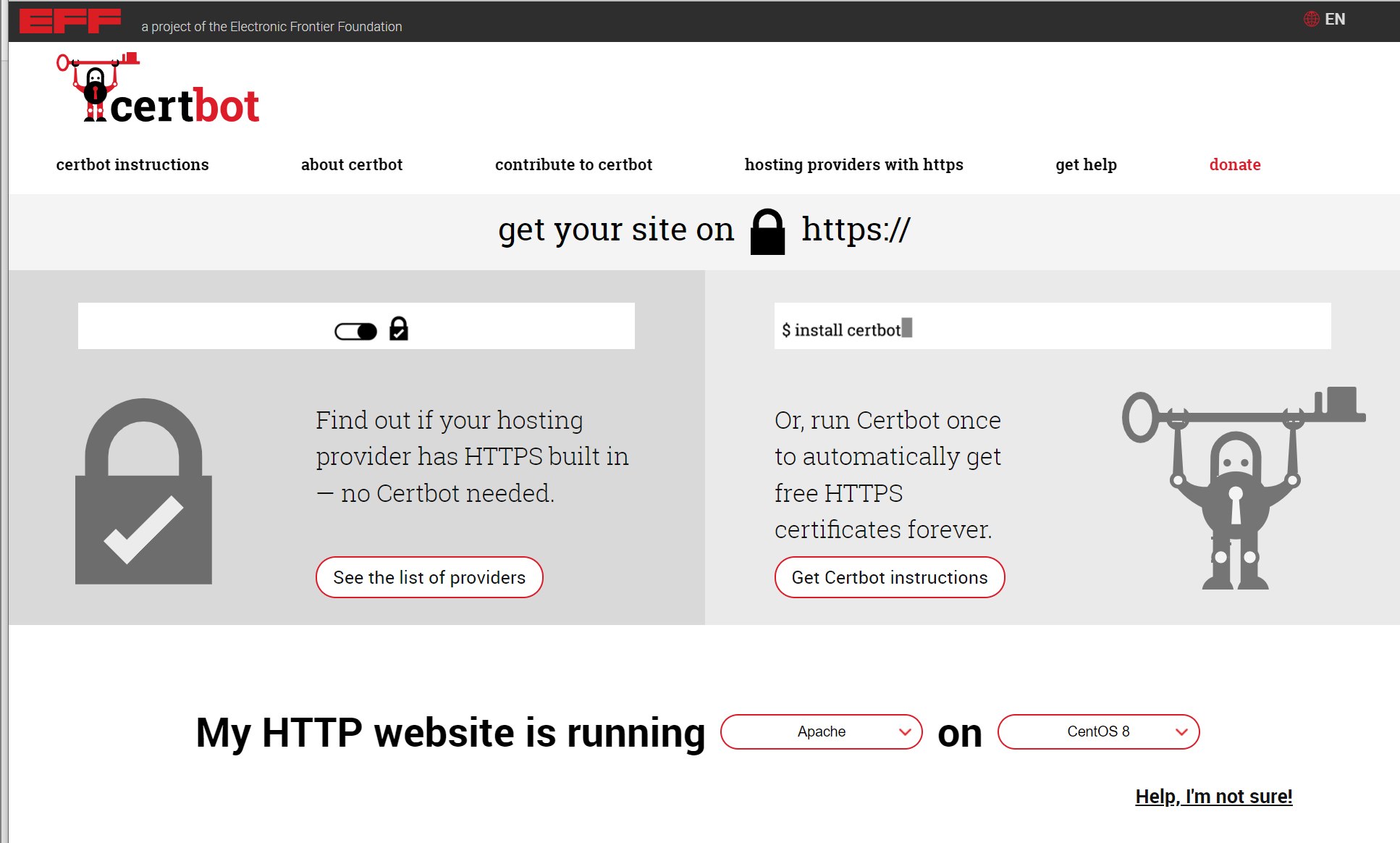1400x843 pixels.
Task: Click the toggle switch icon in white banner
Action: pos(355,331)
